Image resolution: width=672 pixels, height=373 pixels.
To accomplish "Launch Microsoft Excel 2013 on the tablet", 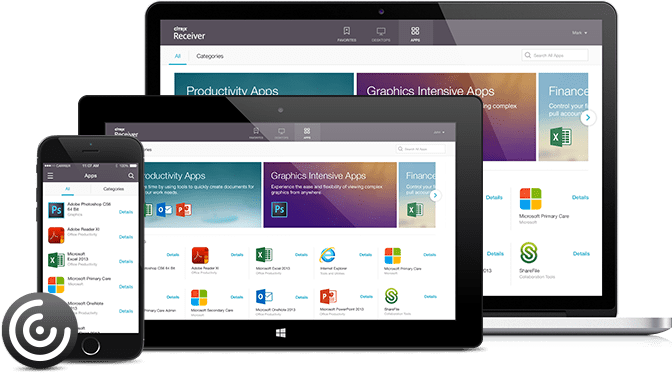I will tap(264, 255).
